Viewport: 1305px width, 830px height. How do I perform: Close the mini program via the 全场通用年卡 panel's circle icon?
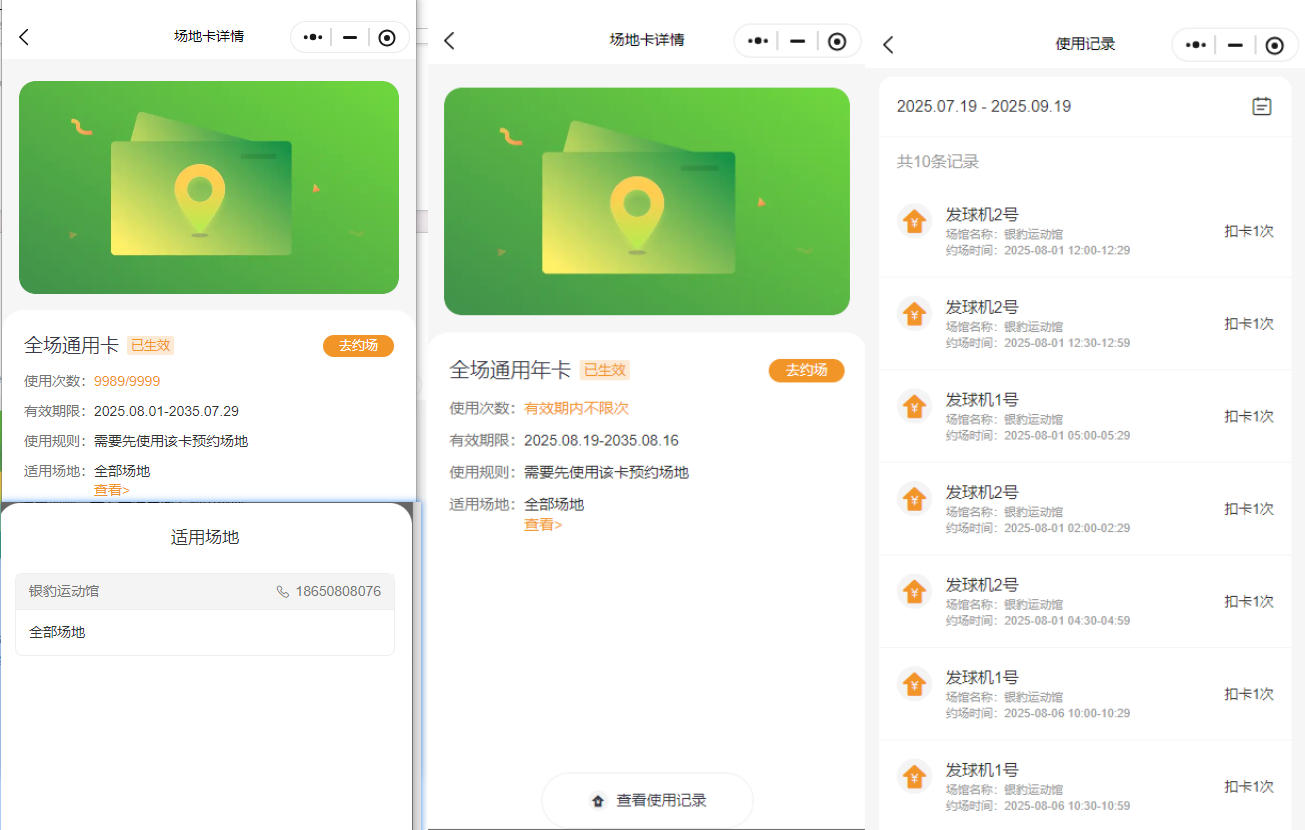pos(838,41)
